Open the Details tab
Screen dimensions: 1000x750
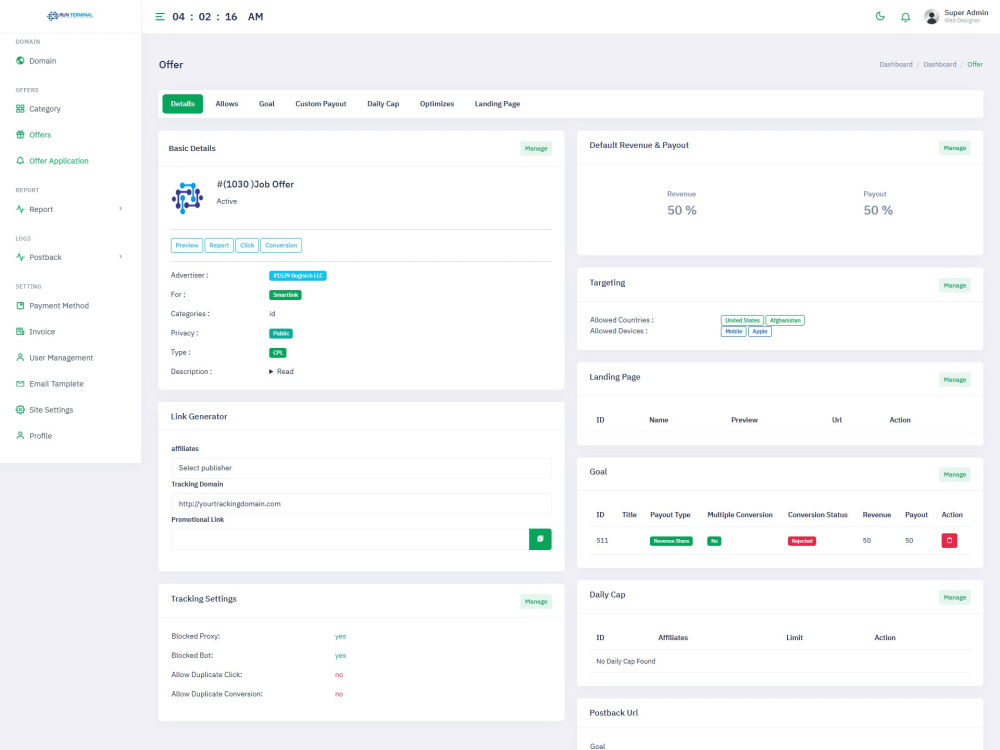point(182,104)
